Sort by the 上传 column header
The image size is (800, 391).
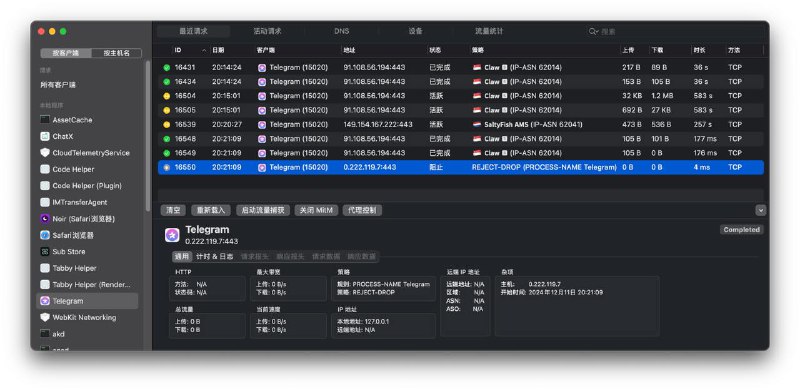tap(628, 51)
